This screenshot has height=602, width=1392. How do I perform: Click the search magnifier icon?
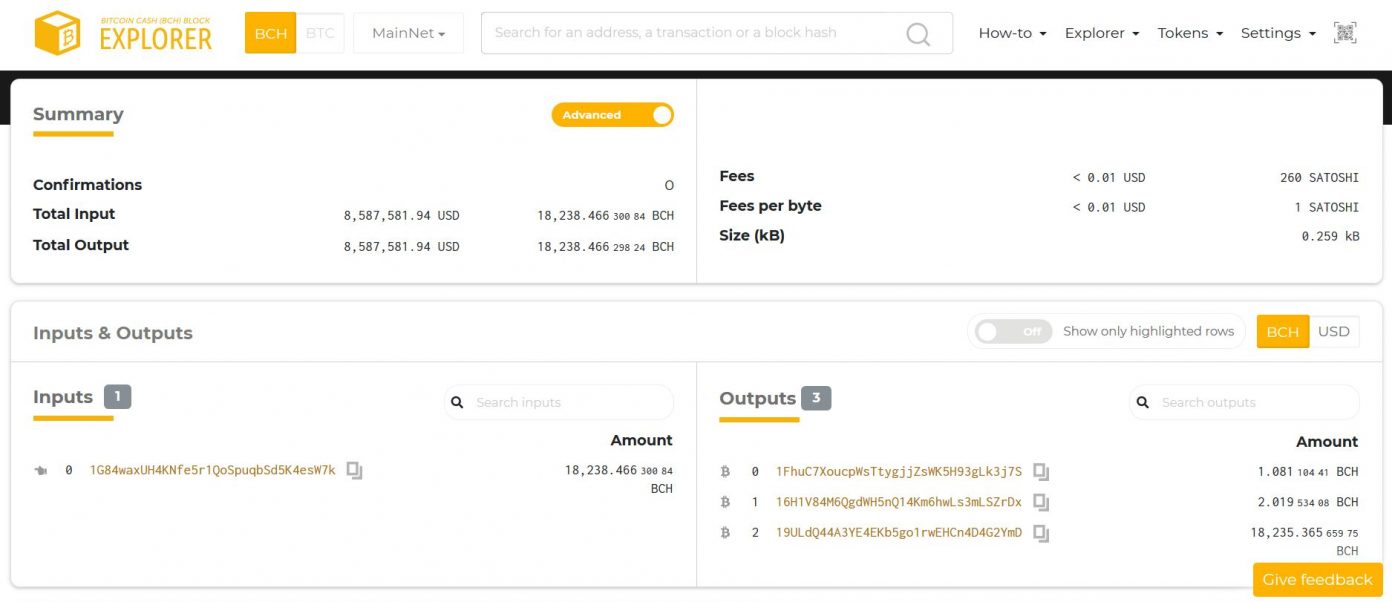coord(917,34)
